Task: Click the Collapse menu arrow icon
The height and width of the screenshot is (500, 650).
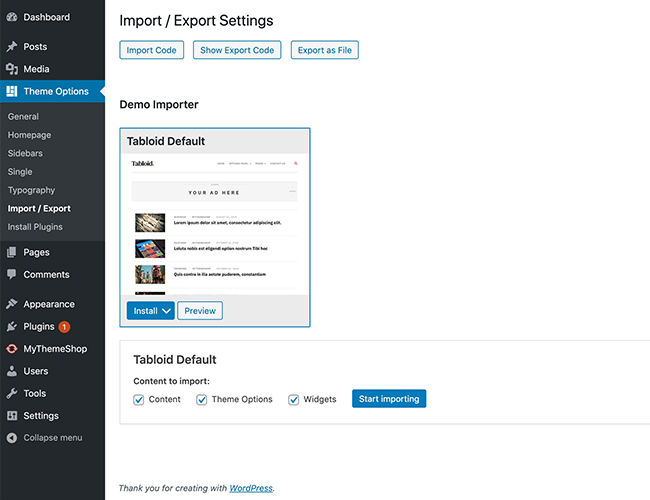Action: [x=12, y=438]
